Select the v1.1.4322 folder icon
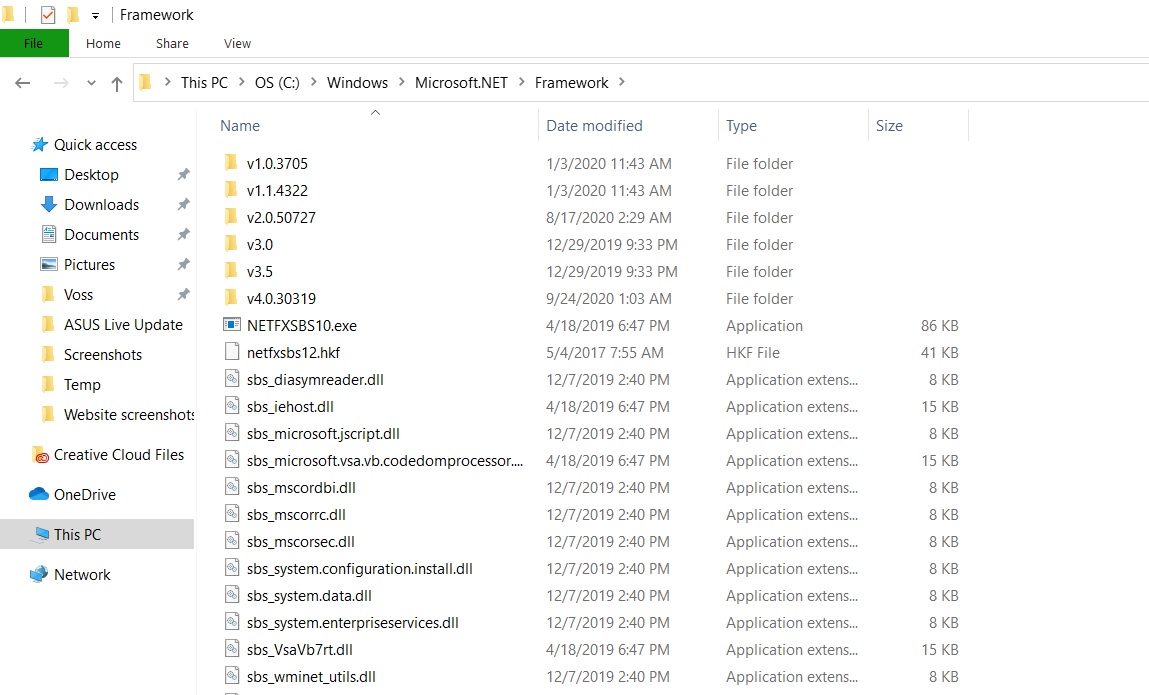The image size is (1149, 695). point(232,190)
